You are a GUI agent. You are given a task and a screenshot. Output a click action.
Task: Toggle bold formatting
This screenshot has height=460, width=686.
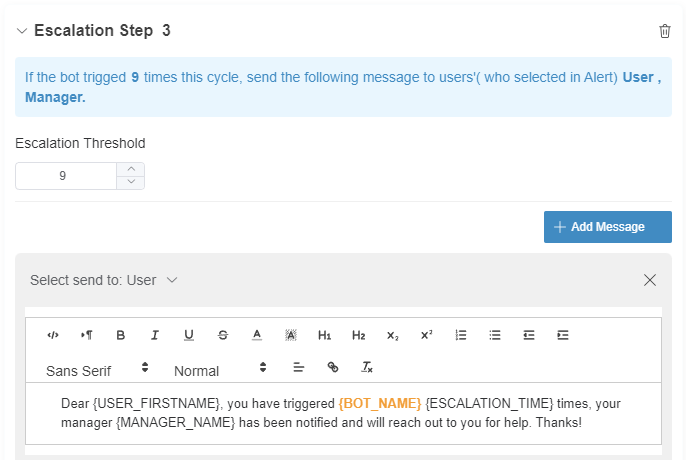121,335
